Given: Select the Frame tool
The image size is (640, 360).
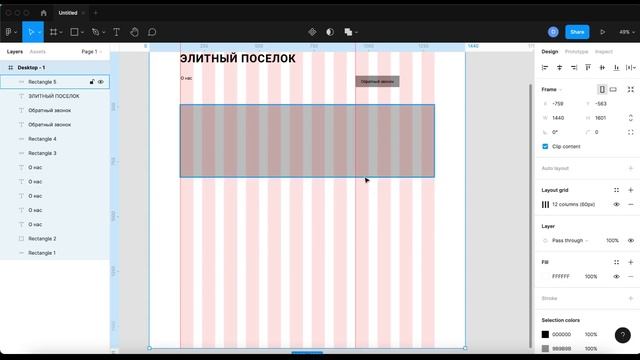Looking at the screenshot, I should (53, 32).
